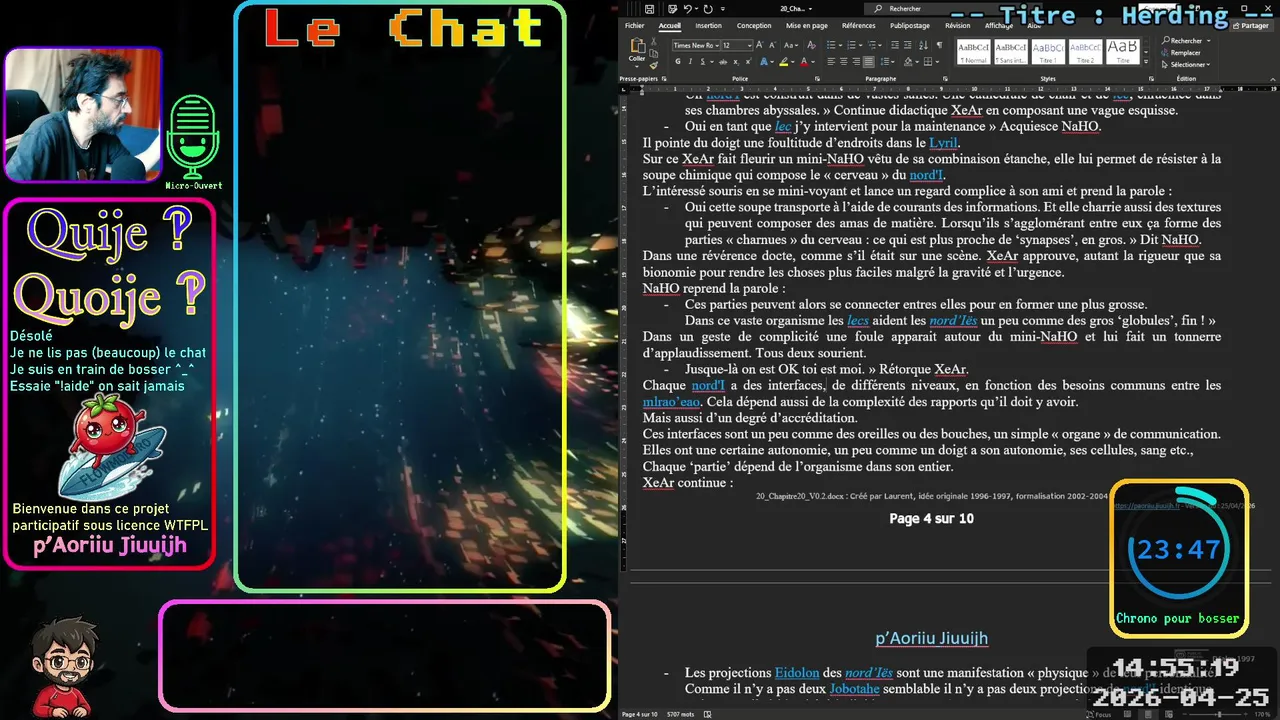1280x720 pixels.
Task: Save the document with the floppy icon
Action: coord(649,9)
